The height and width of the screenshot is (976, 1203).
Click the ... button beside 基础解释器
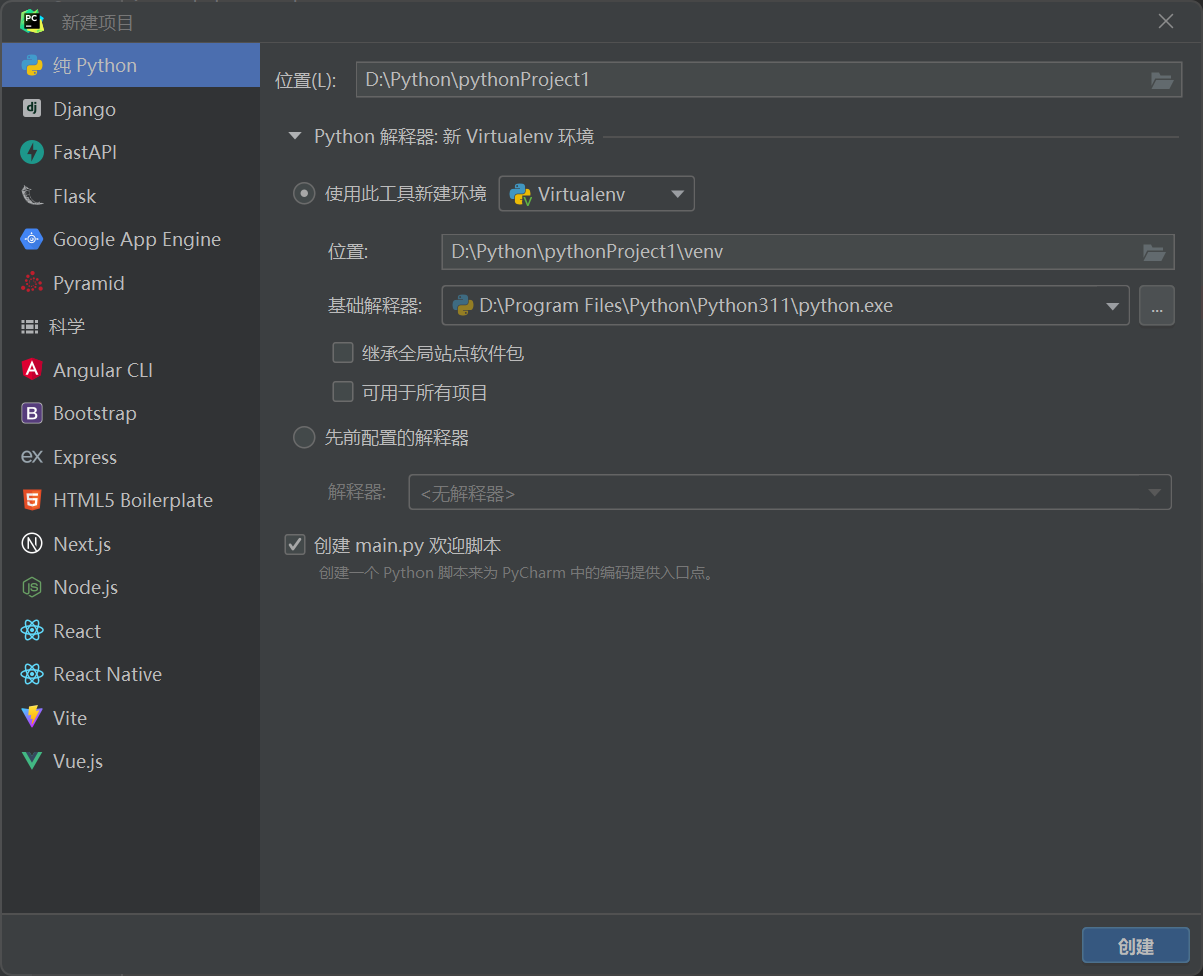coord(1156,306)
